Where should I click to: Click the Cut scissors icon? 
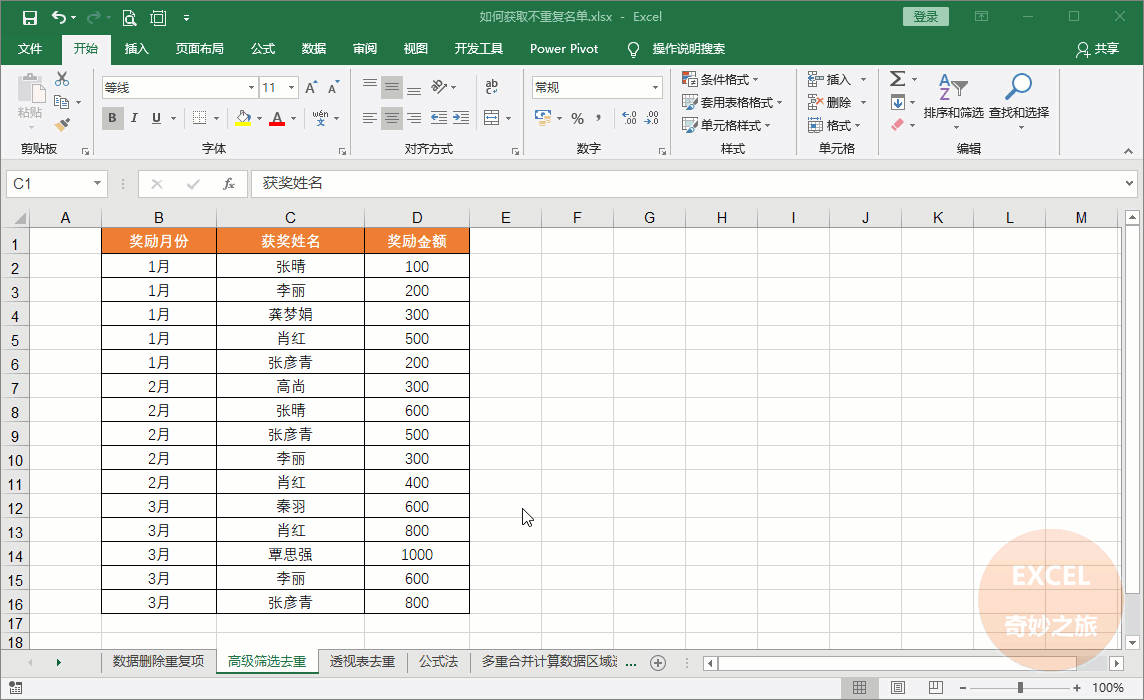pyautogui.click(x=62, y=79)
